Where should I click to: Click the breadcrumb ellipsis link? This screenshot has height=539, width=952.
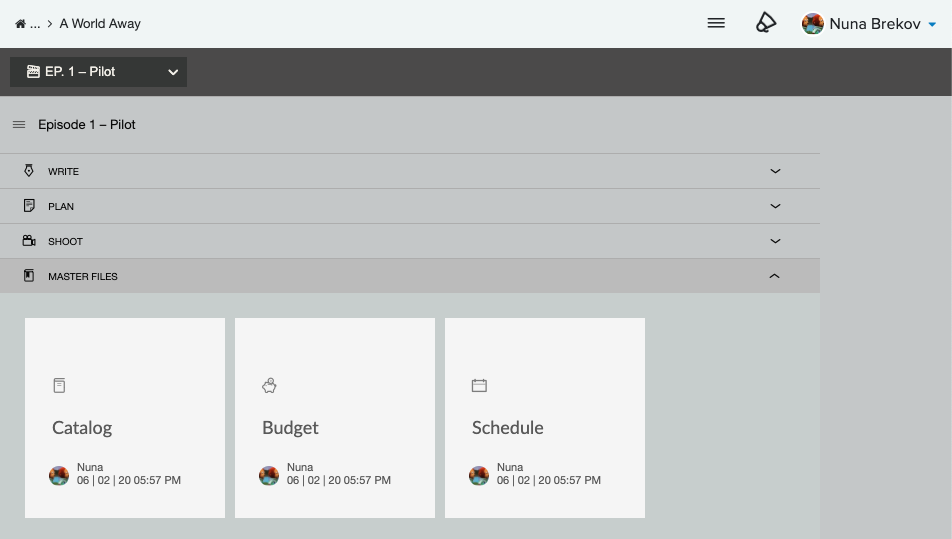pos(35,24)
